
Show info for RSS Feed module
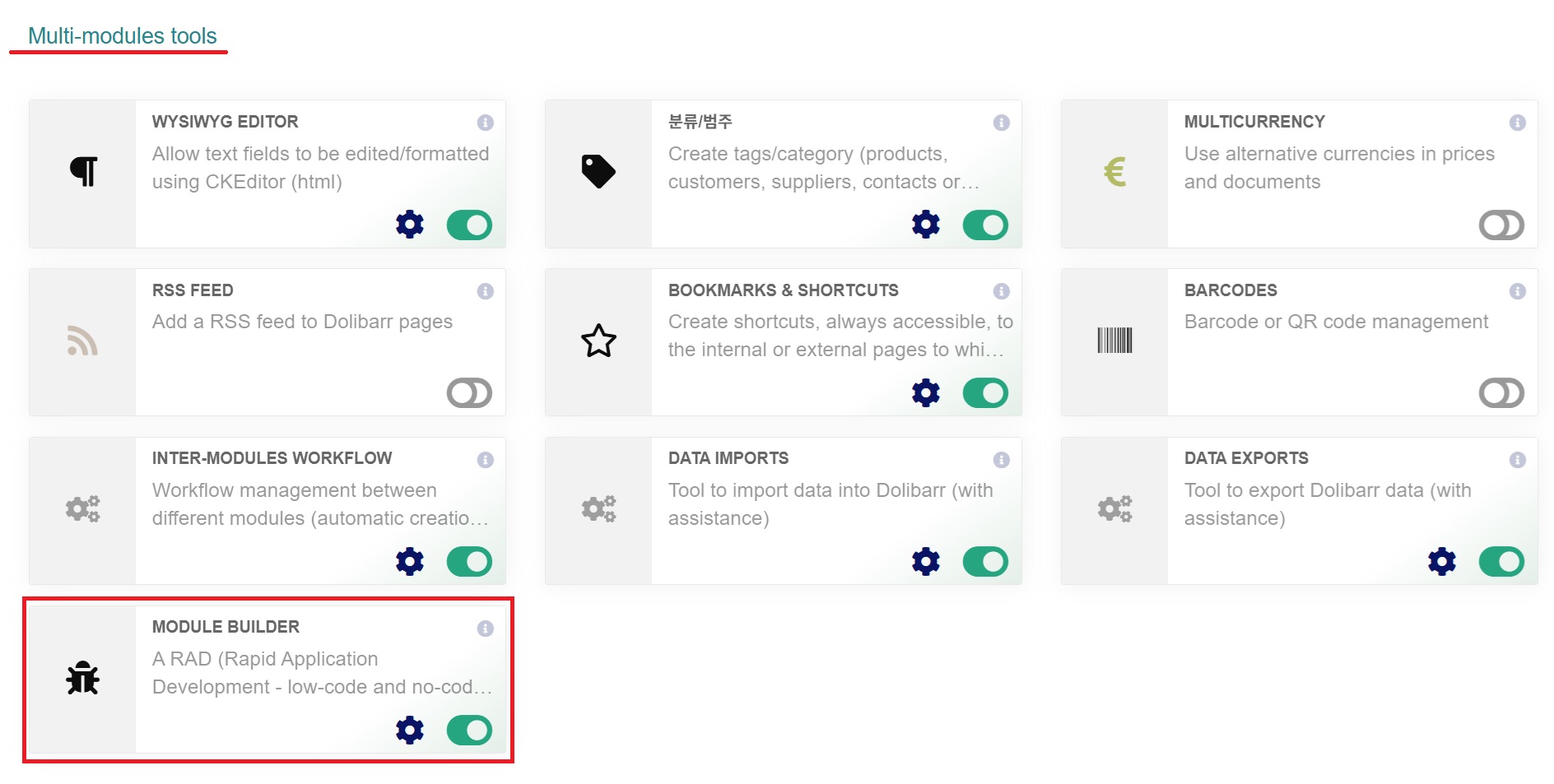486,291
